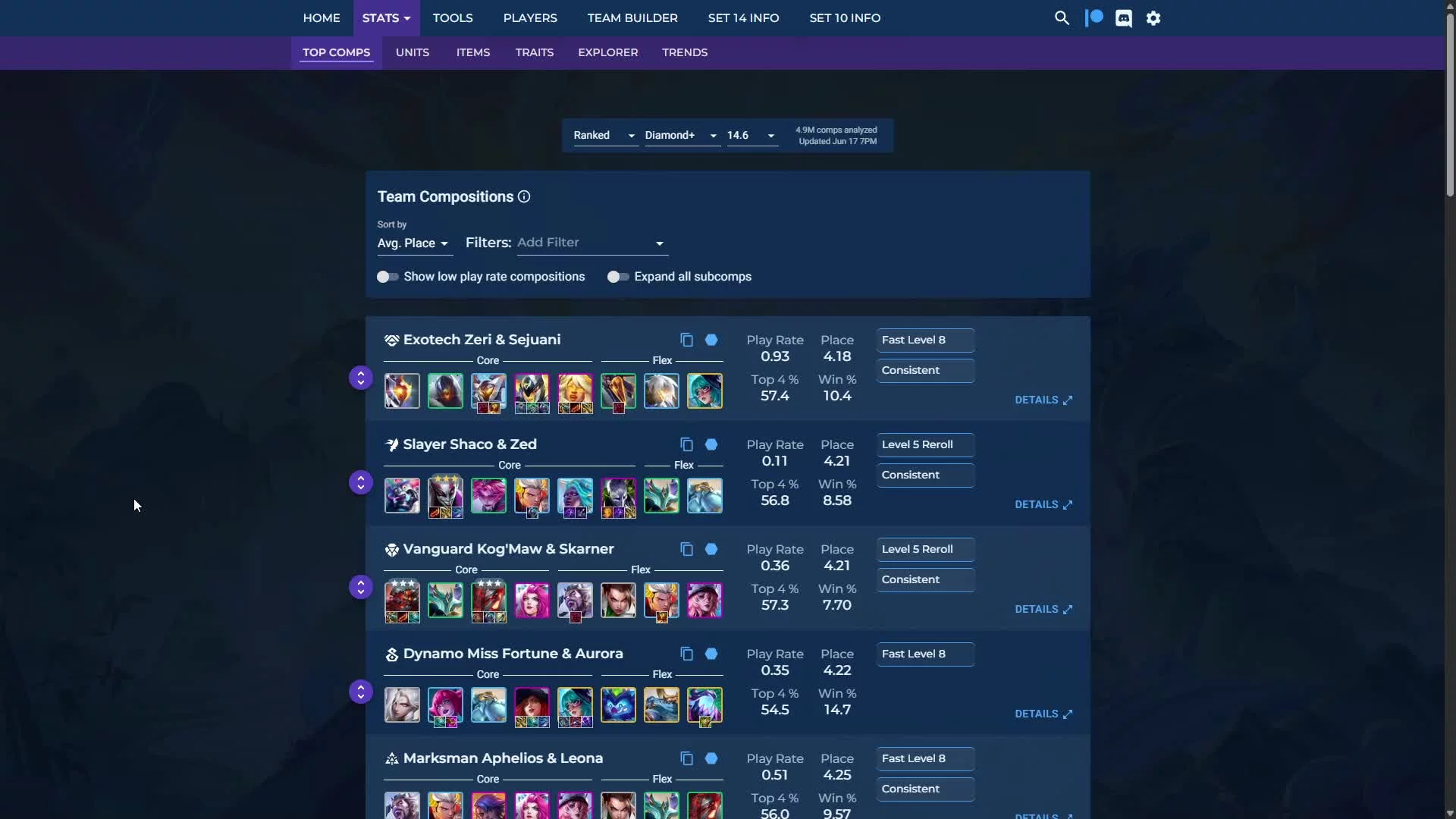Screen dimensions: 1456x819
Task: Open Details for Exotech Zeri comp
Action: click(1043, 400)
